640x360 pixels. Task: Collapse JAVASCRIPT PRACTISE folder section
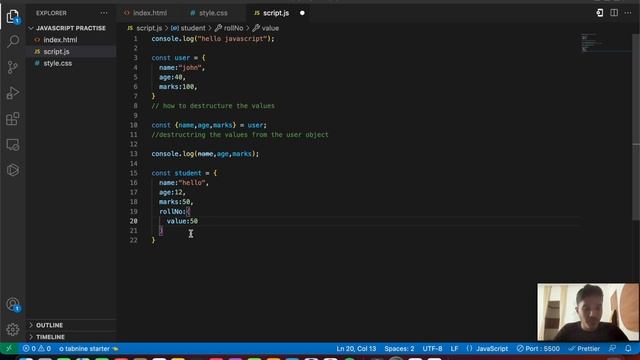pyautogui.click(x=71, y=28)
